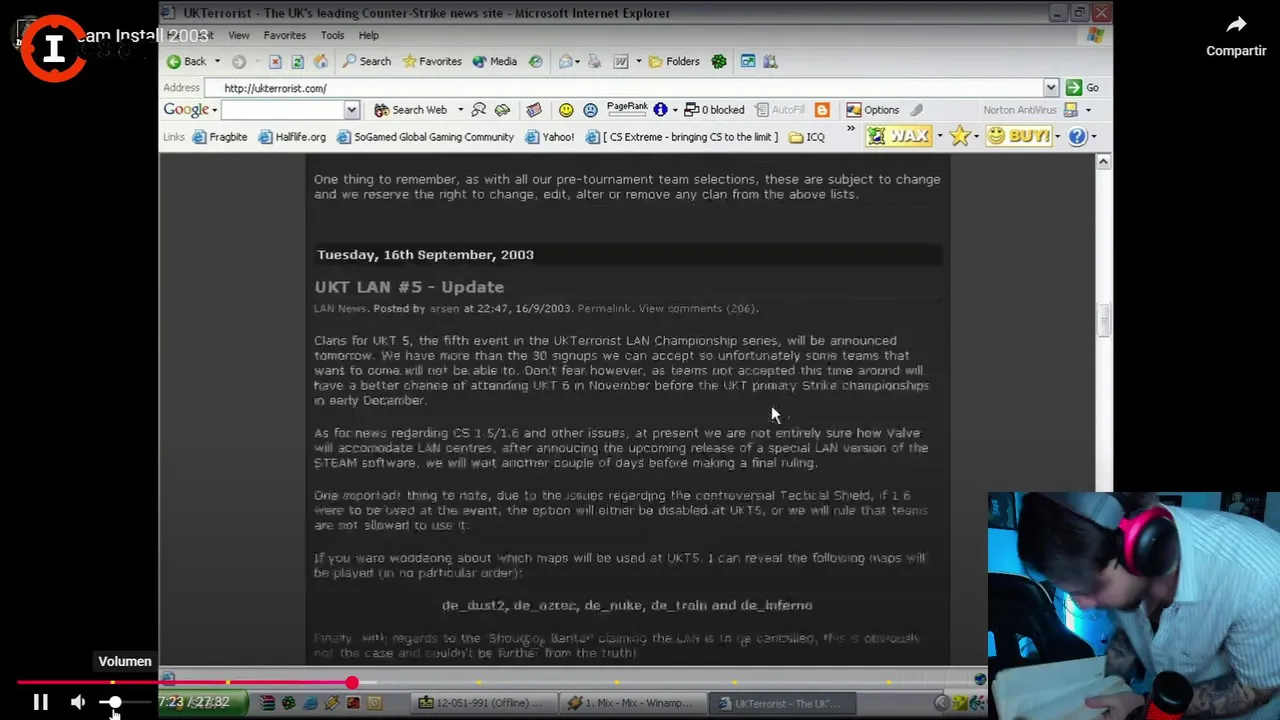Image resolution: width=1280 pixels, height=720 pixels.
Task: Refresh the current page
Action: pos(297,62)
